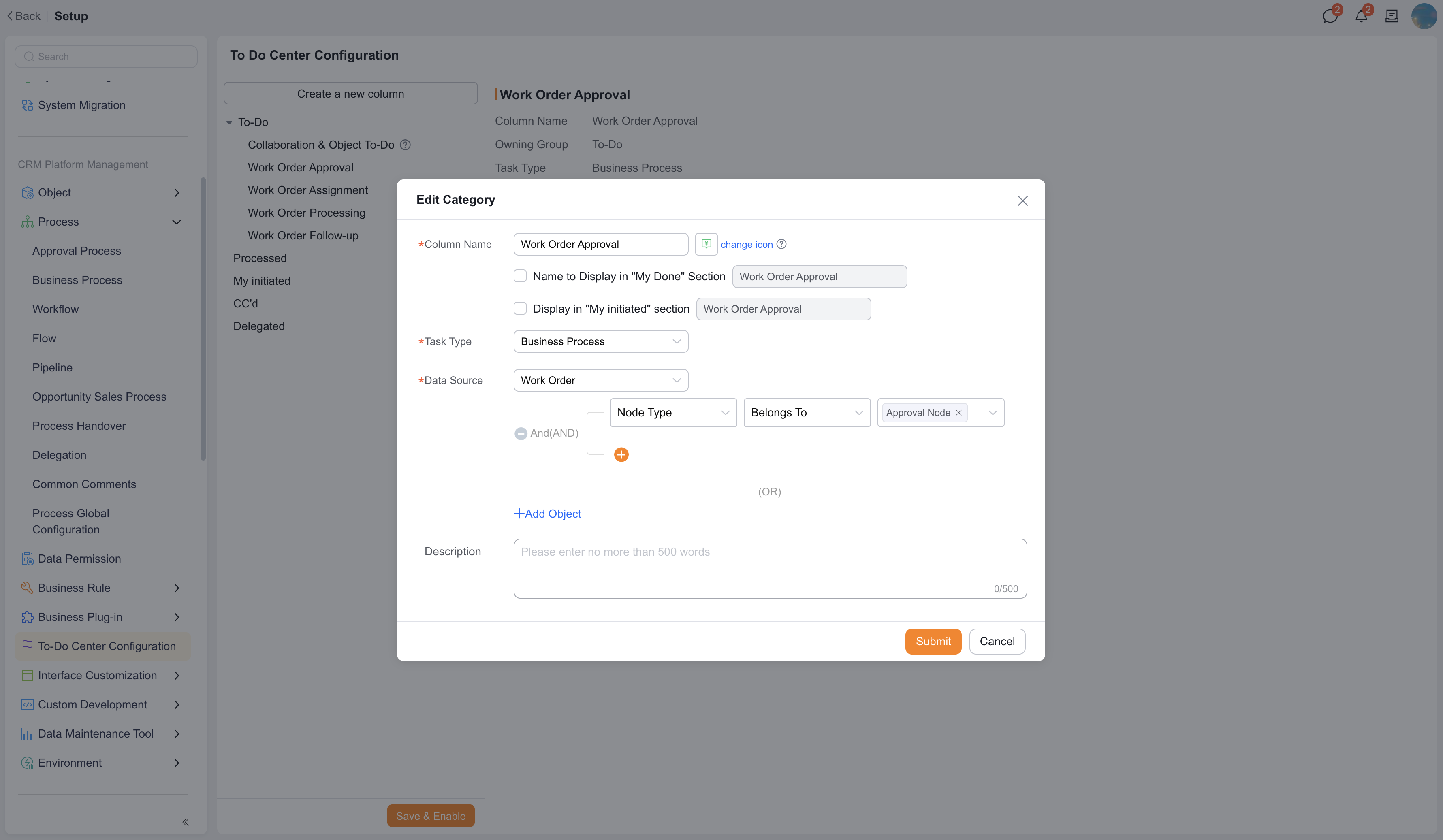This screenshot has height=840, width=1443.
Task: Click the column icon preview button
Action: (706, 244)
